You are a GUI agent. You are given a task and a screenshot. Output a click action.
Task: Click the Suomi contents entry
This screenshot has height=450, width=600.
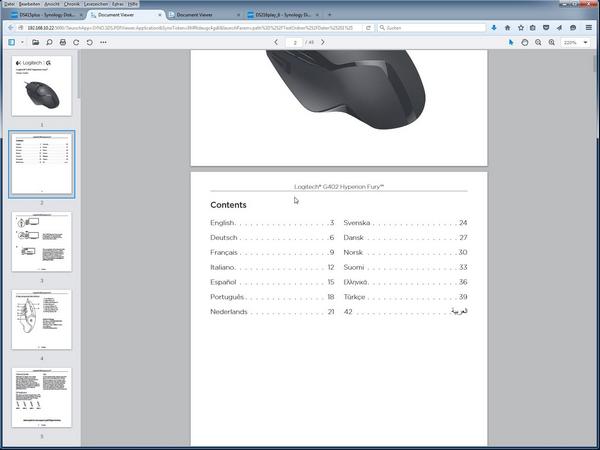point(405,267)
